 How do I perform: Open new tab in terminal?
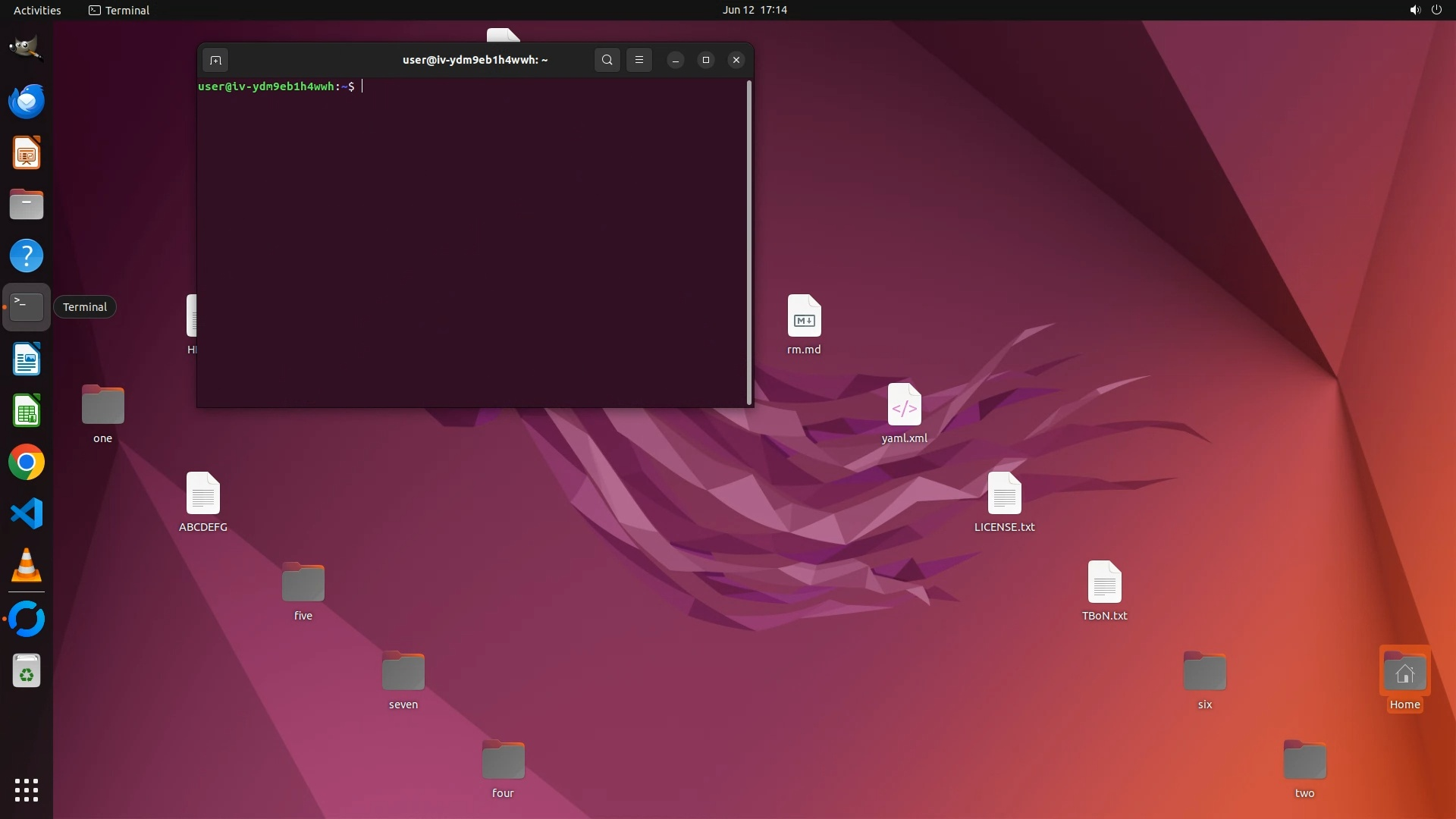click(x=215, y=60)
